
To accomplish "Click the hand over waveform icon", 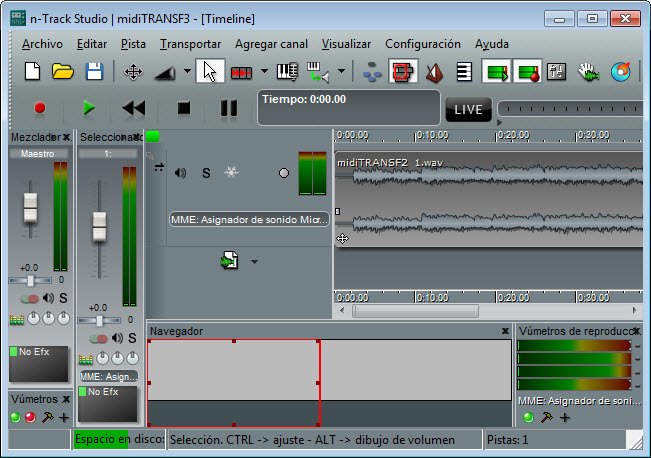I will 589,72.
